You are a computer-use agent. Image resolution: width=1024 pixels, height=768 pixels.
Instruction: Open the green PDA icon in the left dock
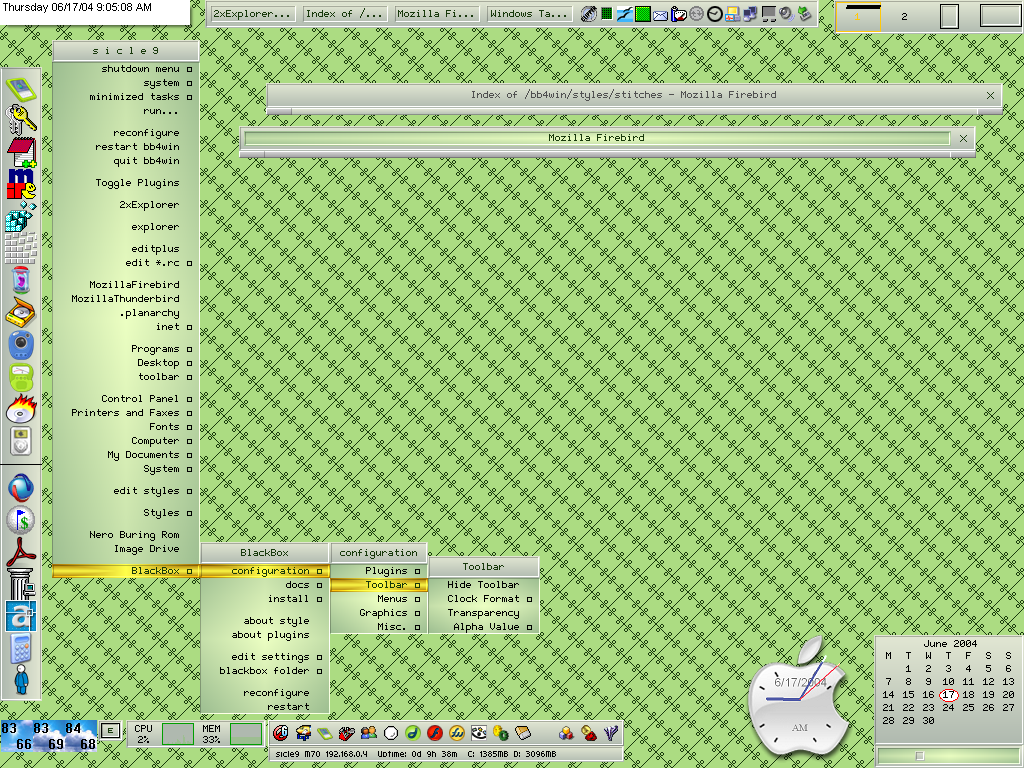click(x=21, y=89)
